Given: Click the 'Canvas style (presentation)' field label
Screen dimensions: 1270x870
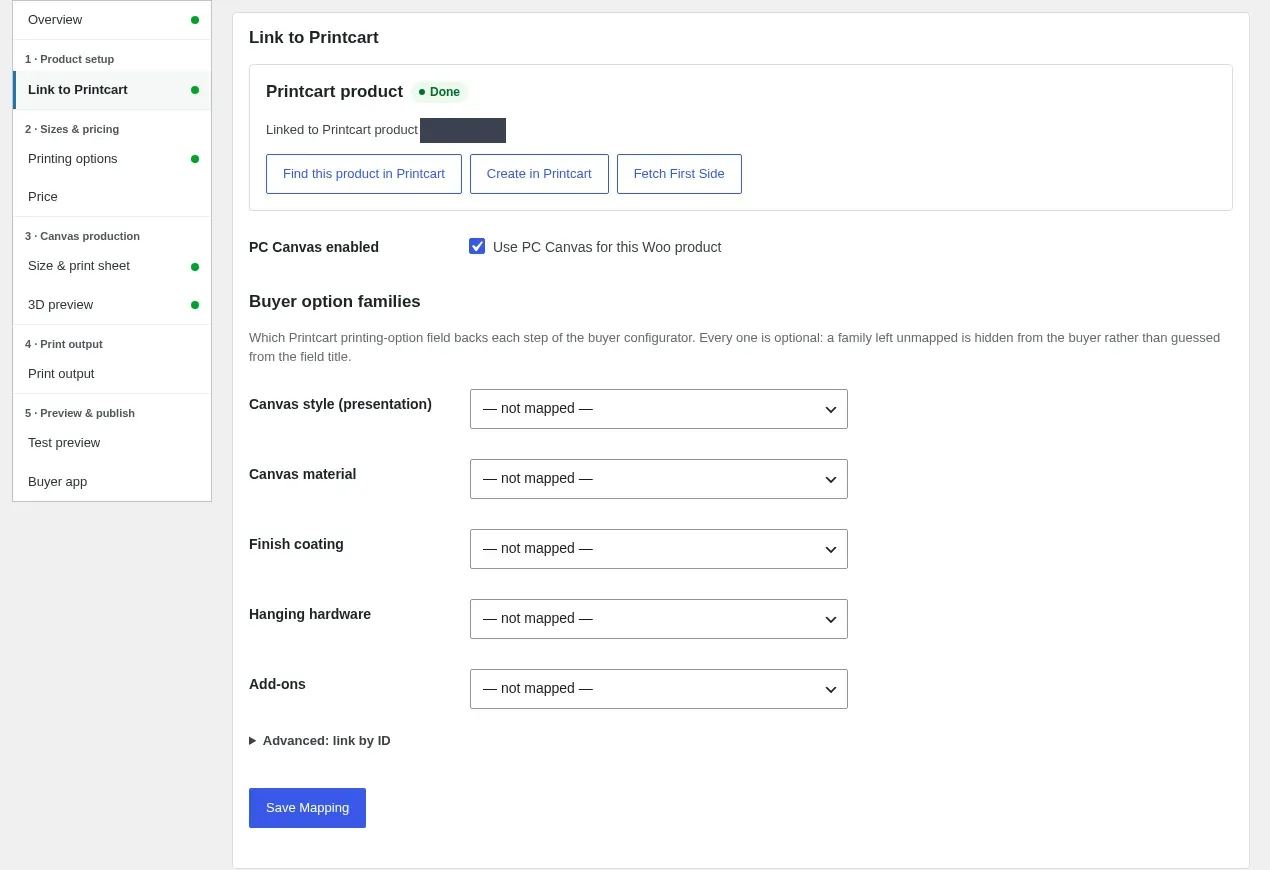Looking at the screenshot, I should 340,404.
